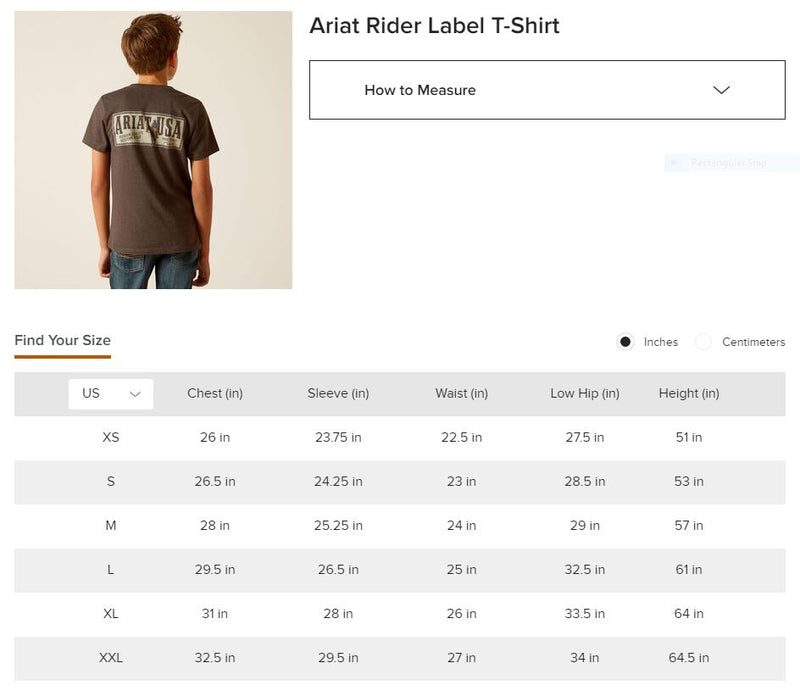Click the Sleeve (in) column header

click(x=337, y=393)
